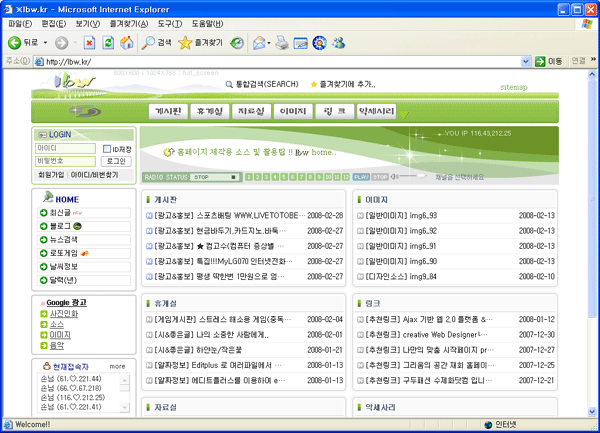Click the 로그인 login button
Viewport: 600px width, 433px height.
[x=116, y=161]
